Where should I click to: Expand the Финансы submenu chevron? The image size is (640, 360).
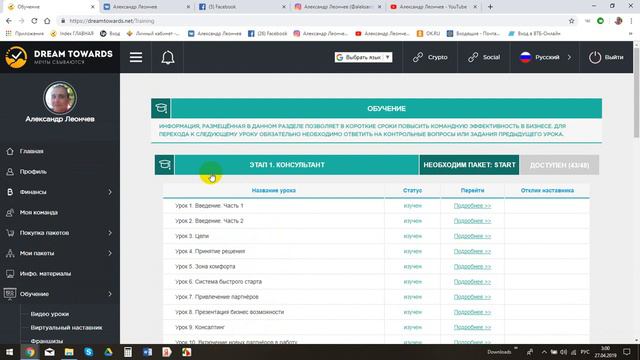tap(110, 192)
